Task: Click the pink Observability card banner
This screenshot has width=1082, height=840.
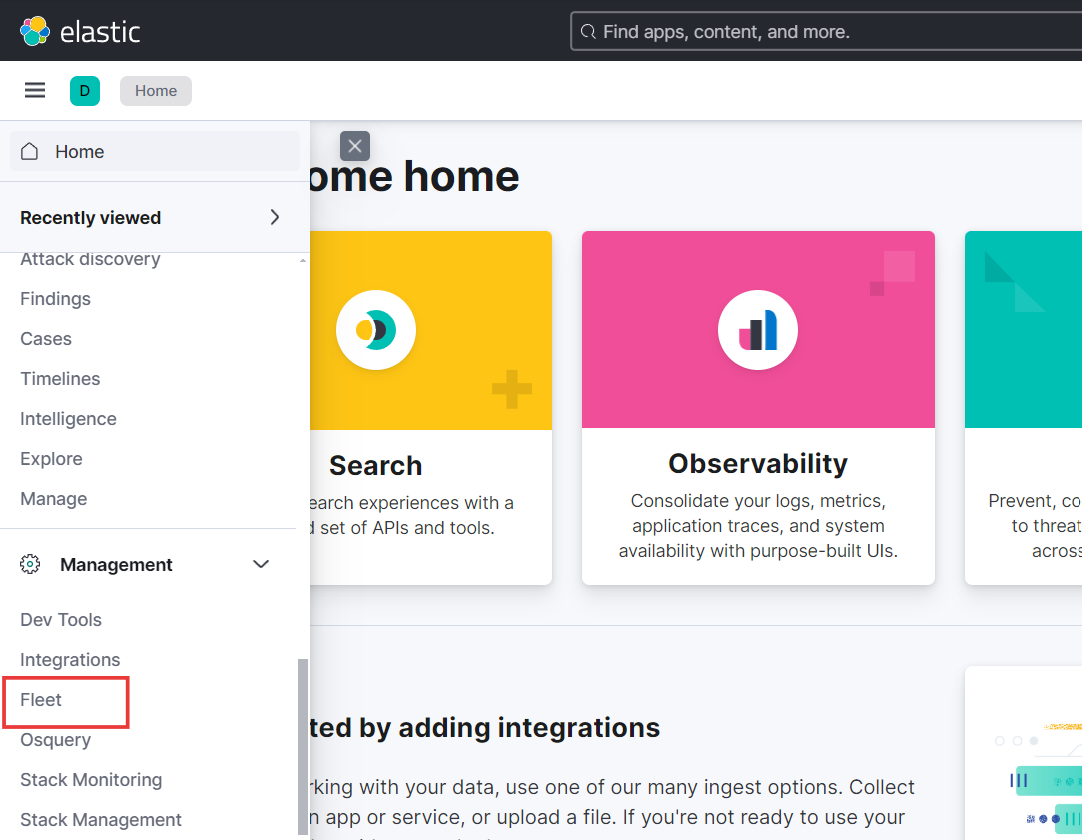Action: [x=758, y=330]
